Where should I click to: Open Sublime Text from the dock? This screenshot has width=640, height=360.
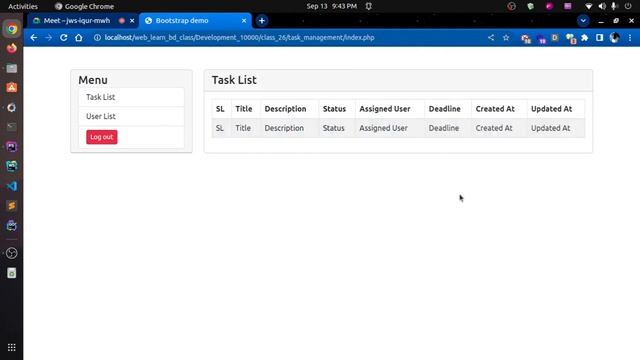(x=11, y=206)
